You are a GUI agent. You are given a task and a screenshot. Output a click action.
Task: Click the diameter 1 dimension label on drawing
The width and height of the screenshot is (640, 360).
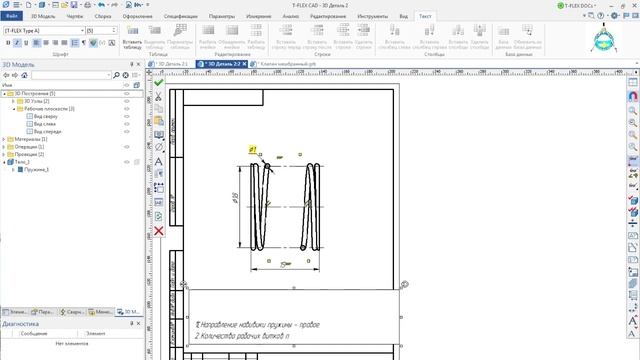click(x=253, y=150)
